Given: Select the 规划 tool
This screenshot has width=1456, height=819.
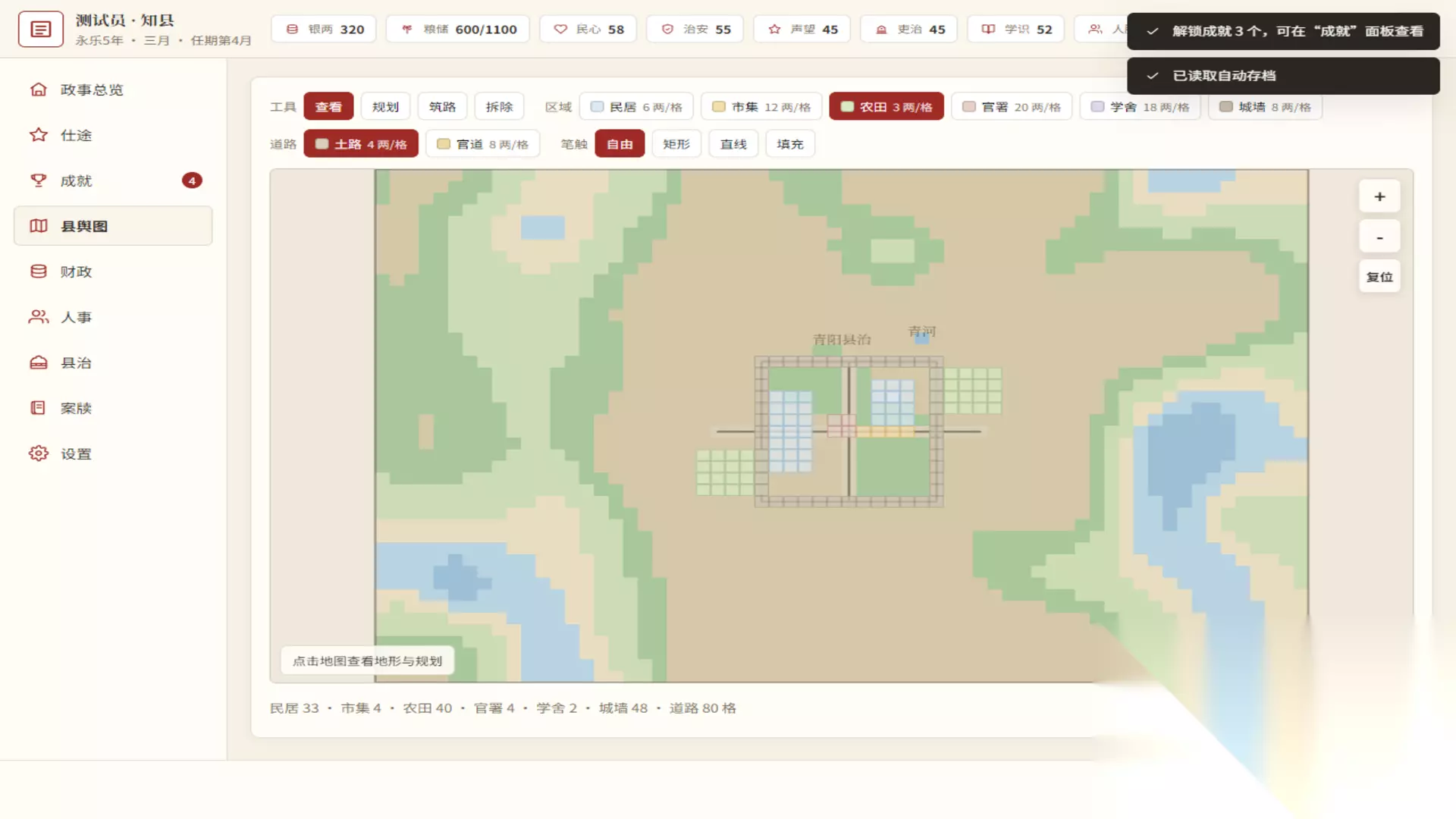Looking at the screenshot, I should click(385, 107).
